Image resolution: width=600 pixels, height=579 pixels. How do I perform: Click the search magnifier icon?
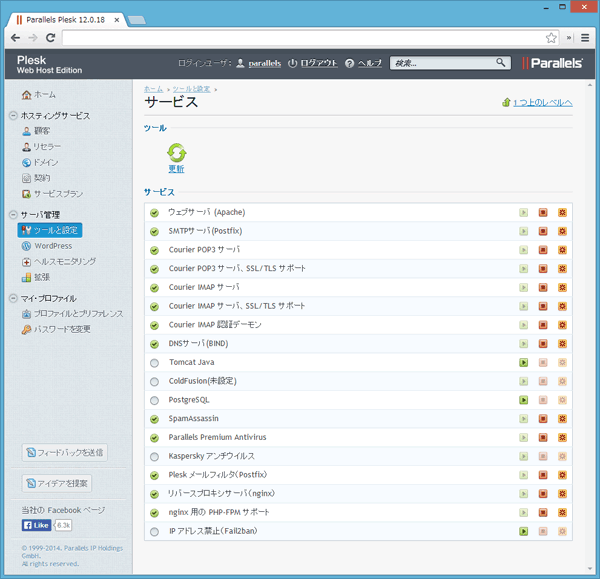[501, 62]
